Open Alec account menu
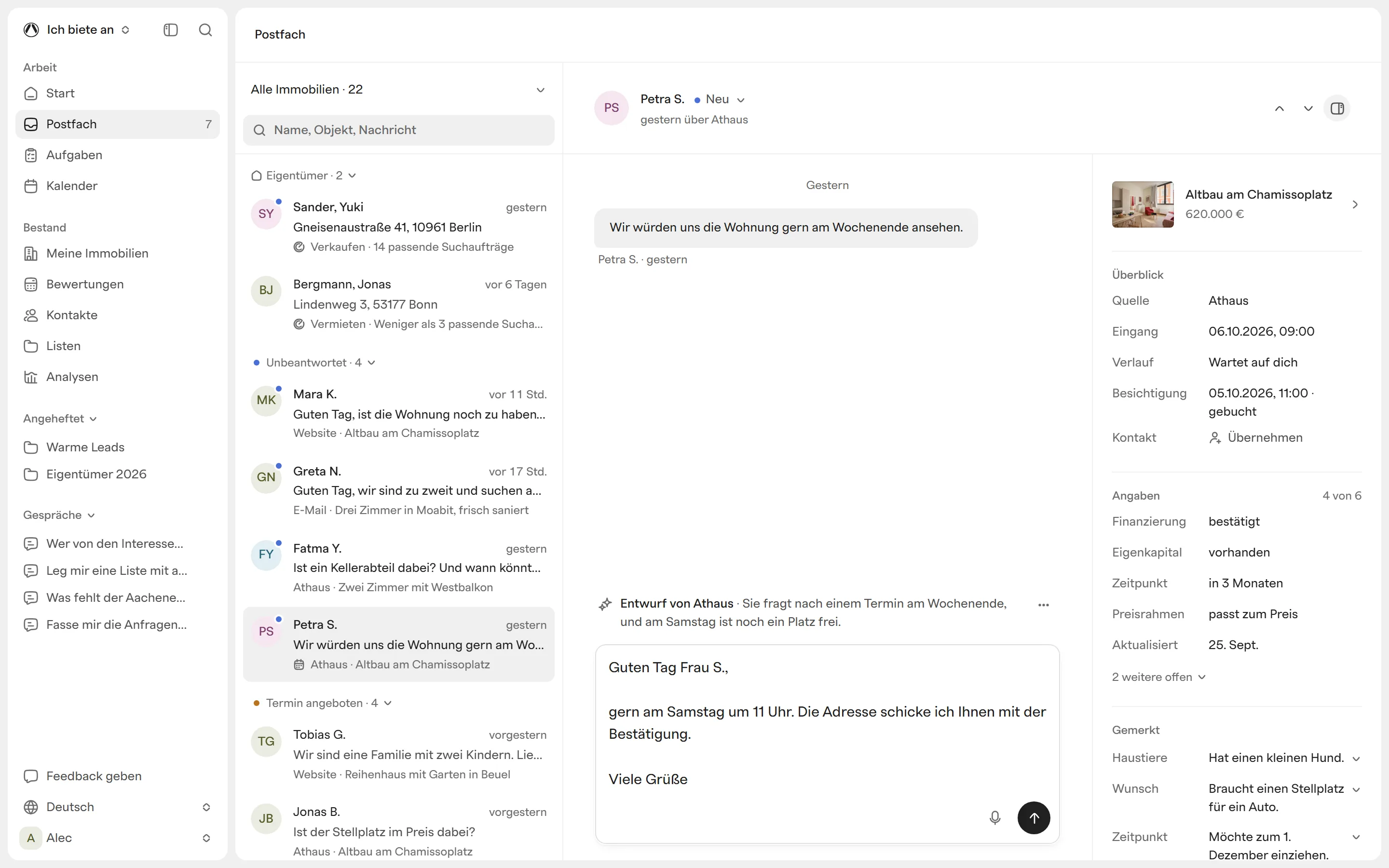The image size is (1389, 868). 118,838
